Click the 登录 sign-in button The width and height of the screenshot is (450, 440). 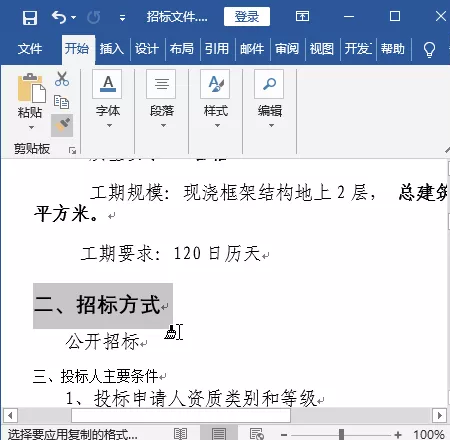pyautogui.click(x=247, y=17)
